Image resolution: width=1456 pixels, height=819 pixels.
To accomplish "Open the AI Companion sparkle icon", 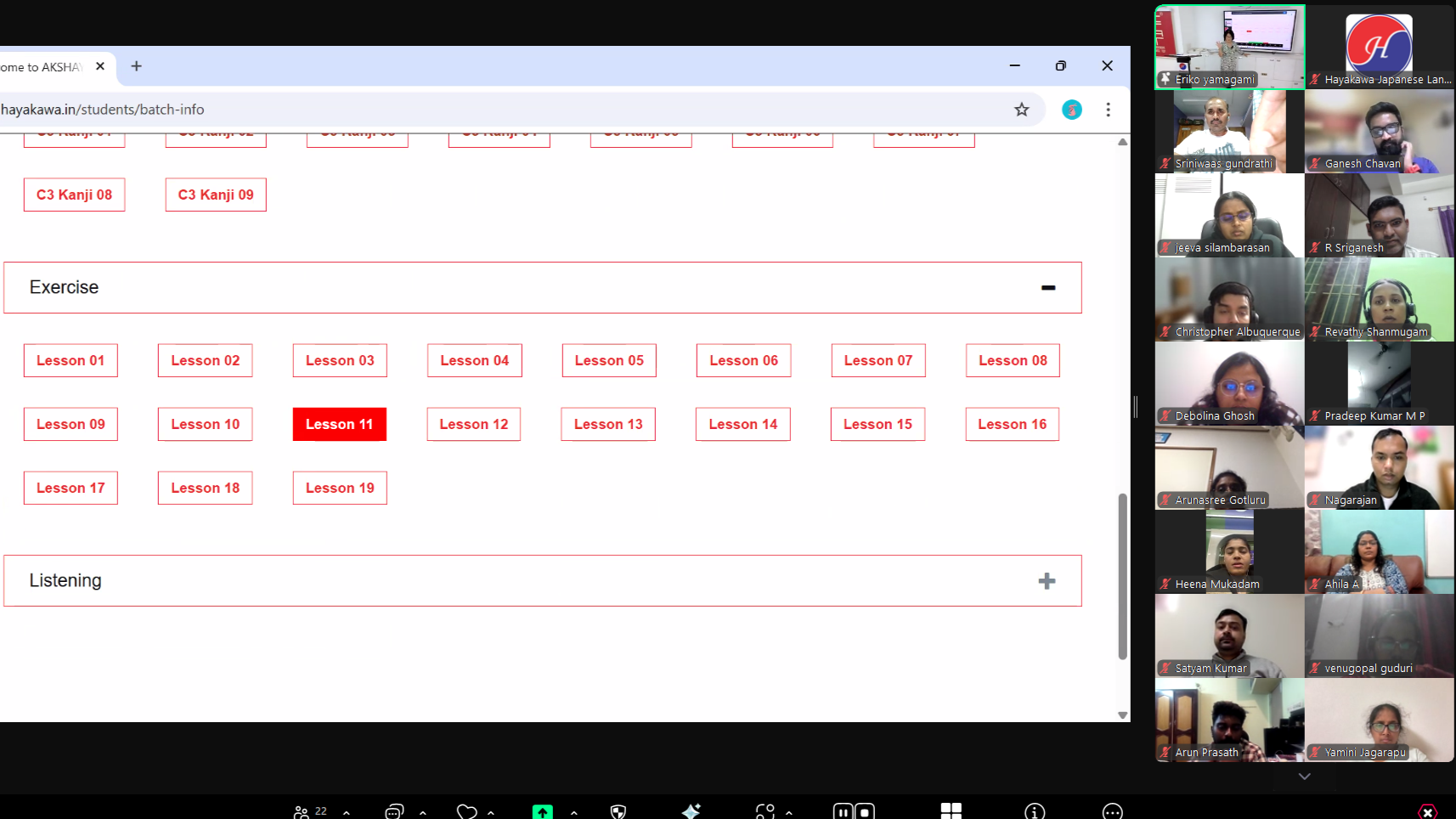I will [x=691, y=811].
